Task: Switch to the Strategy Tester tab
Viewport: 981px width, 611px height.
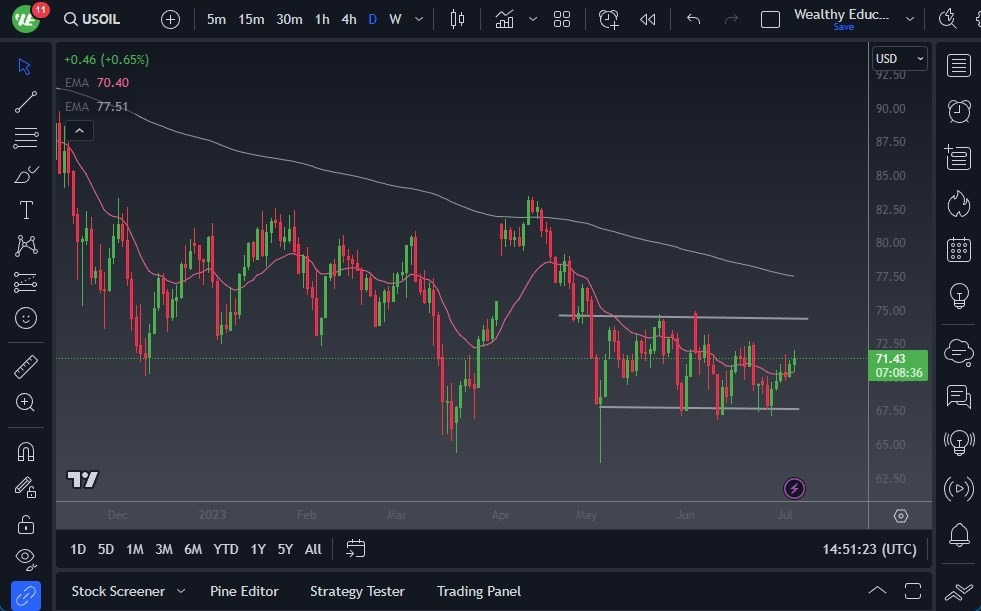Action: [357, 591]
